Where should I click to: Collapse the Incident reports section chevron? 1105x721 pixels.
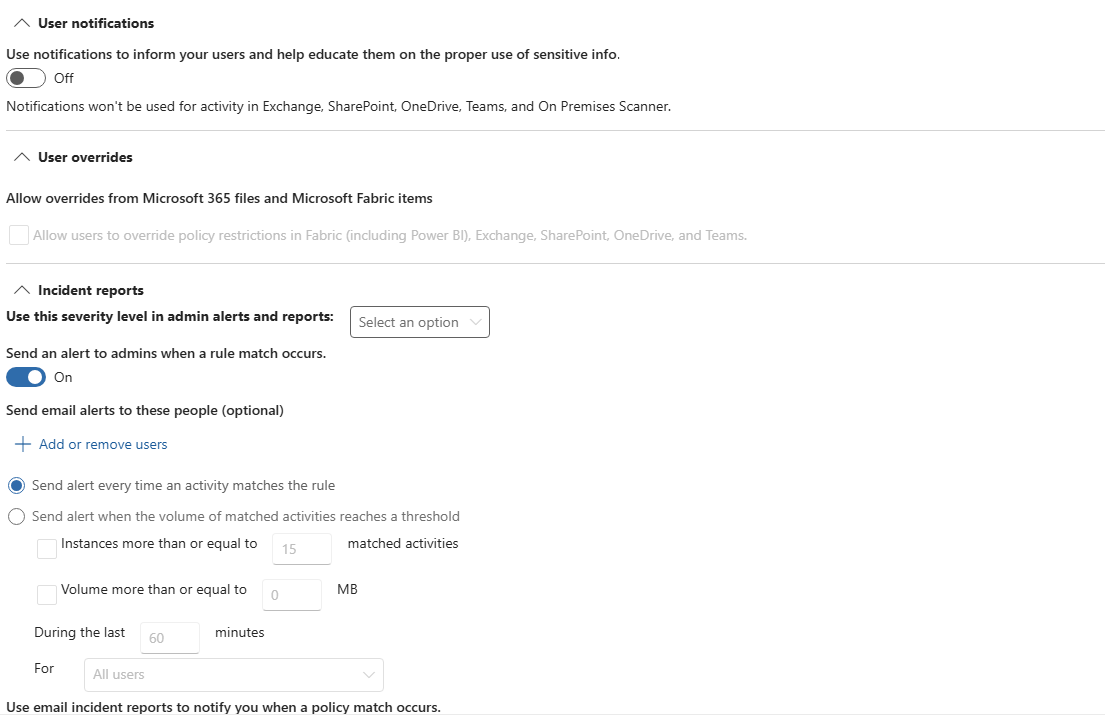pyautogui.click(x=22, y=290)
